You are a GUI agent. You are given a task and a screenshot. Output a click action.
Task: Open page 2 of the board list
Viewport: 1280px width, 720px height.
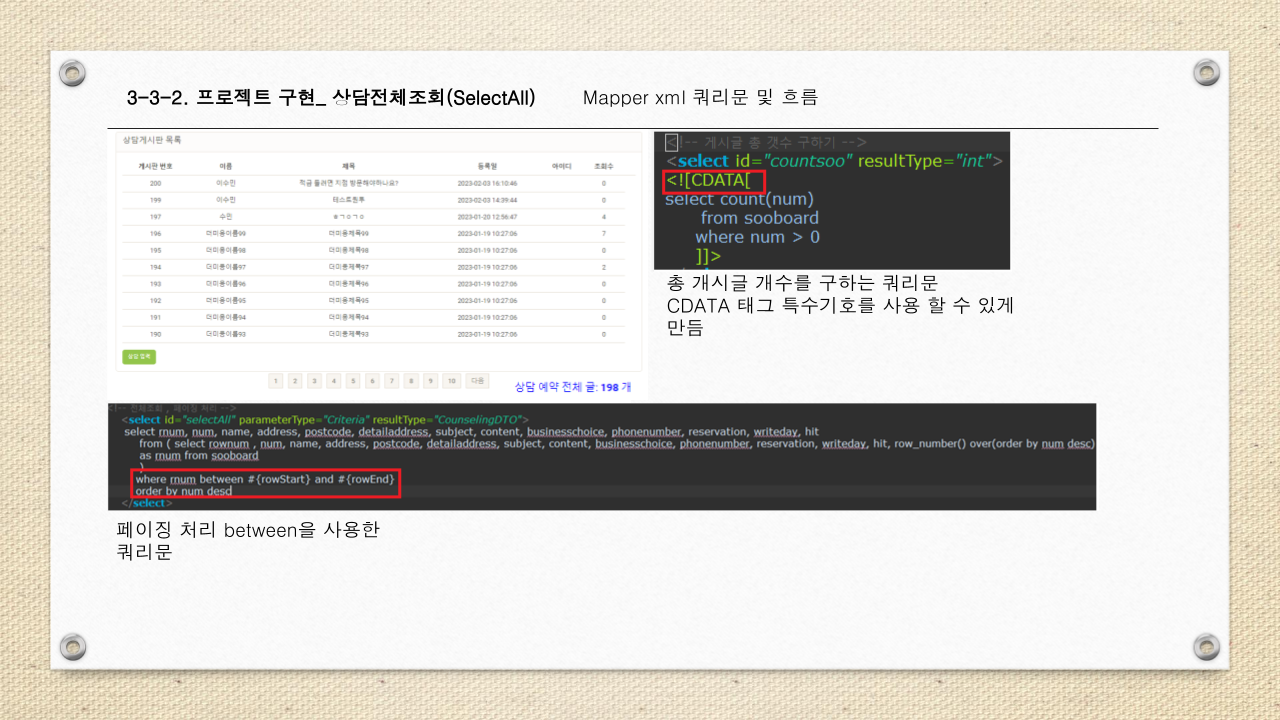click(x=295, y=381)
